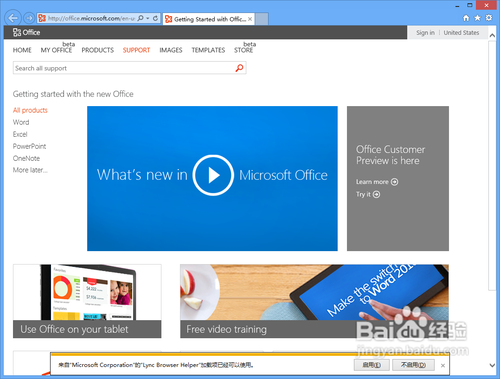Image resolution: width=500 pixels, height=379 pixels.
Task: Open favorites with the star icon
Action: [477, 18]
